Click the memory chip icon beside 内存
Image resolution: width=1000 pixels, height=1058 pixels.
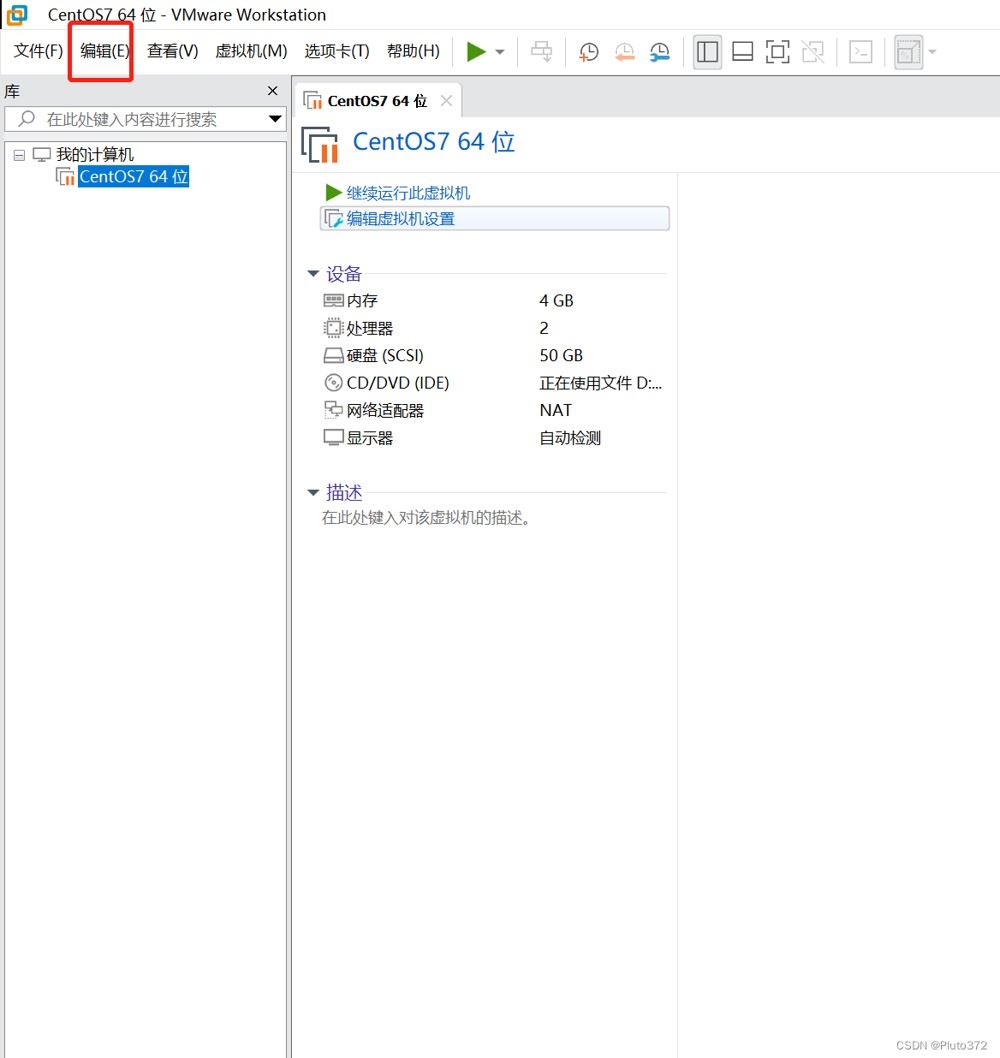pos(333,300)
